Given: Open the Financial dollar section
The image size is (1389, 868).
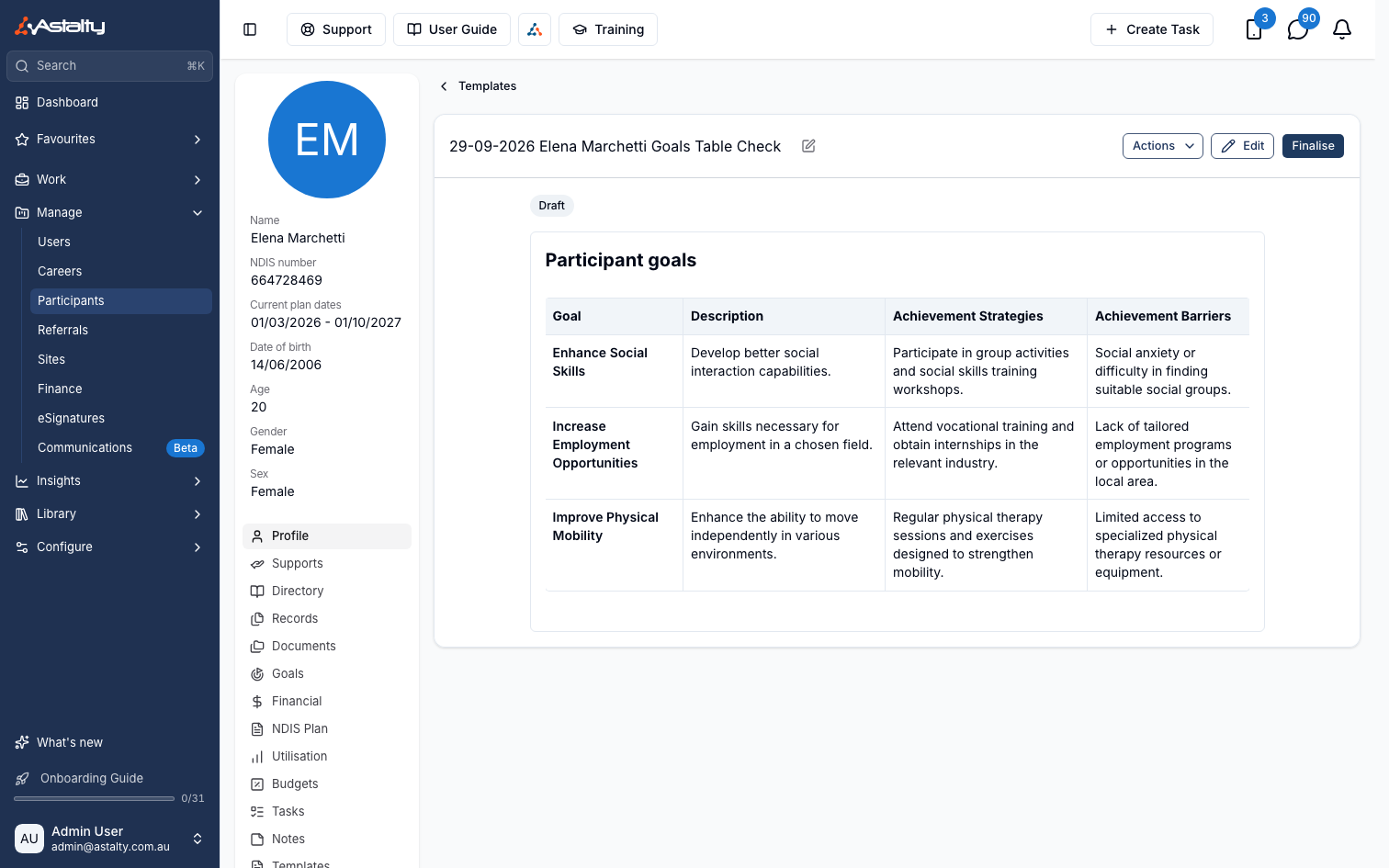Looking at the screenshot, I should pos(327,702).
